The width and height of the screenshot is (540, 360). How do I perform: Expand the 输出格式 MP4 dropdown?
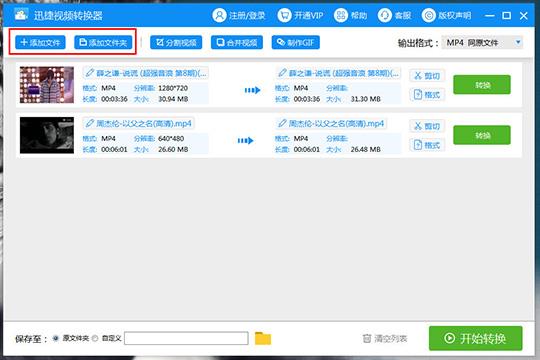pos(482,43)
